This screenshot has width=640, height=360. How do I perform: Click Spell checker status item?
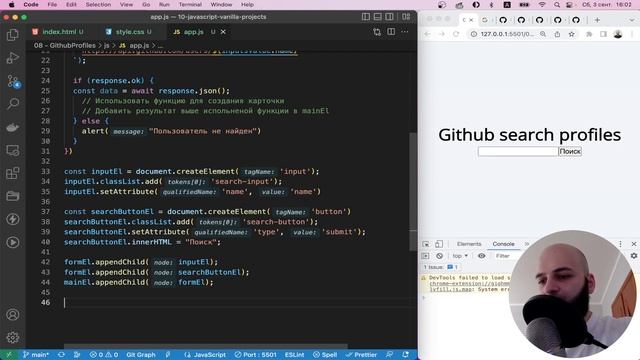click(x=325, y=355)
